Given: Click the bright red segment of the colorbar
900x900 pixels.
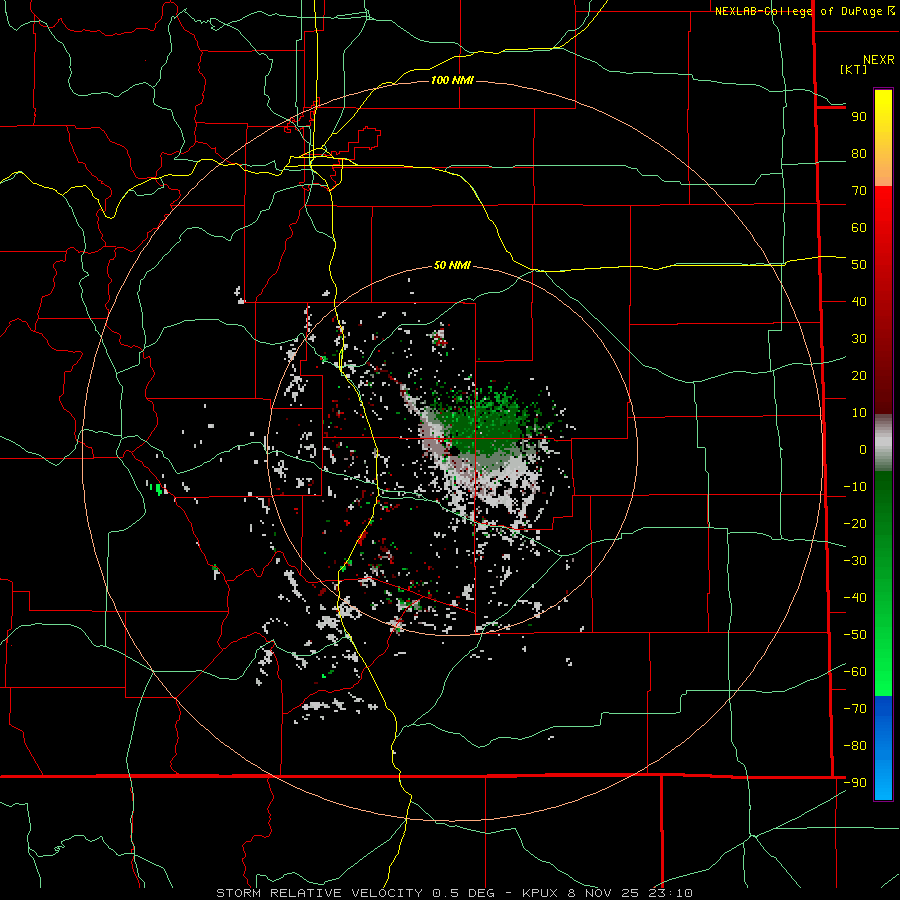Looking at the screenshot, I should tap(883, 230).
